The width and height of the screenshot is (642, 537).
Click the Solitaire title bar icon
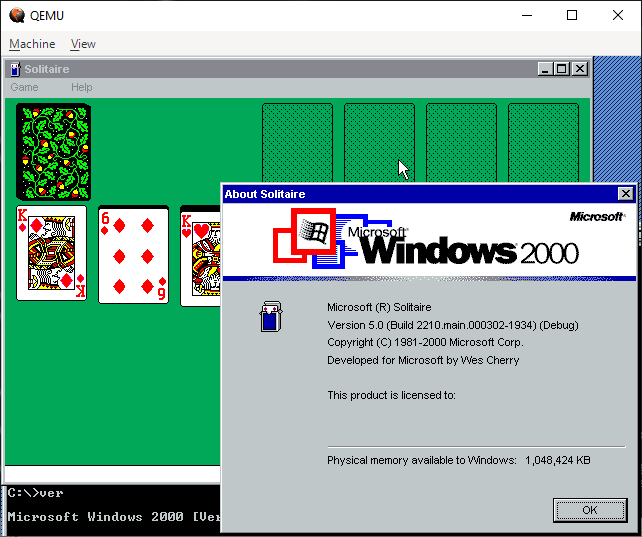pos(15,69)
